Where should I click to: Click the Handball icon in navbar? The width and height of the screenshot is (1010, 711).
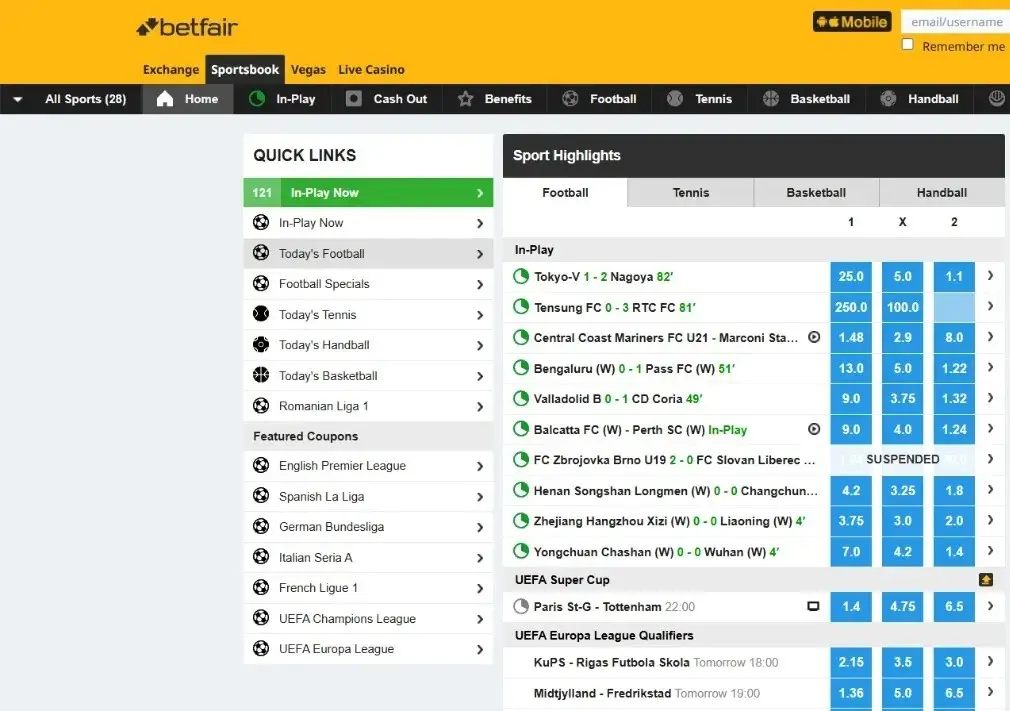888,99
